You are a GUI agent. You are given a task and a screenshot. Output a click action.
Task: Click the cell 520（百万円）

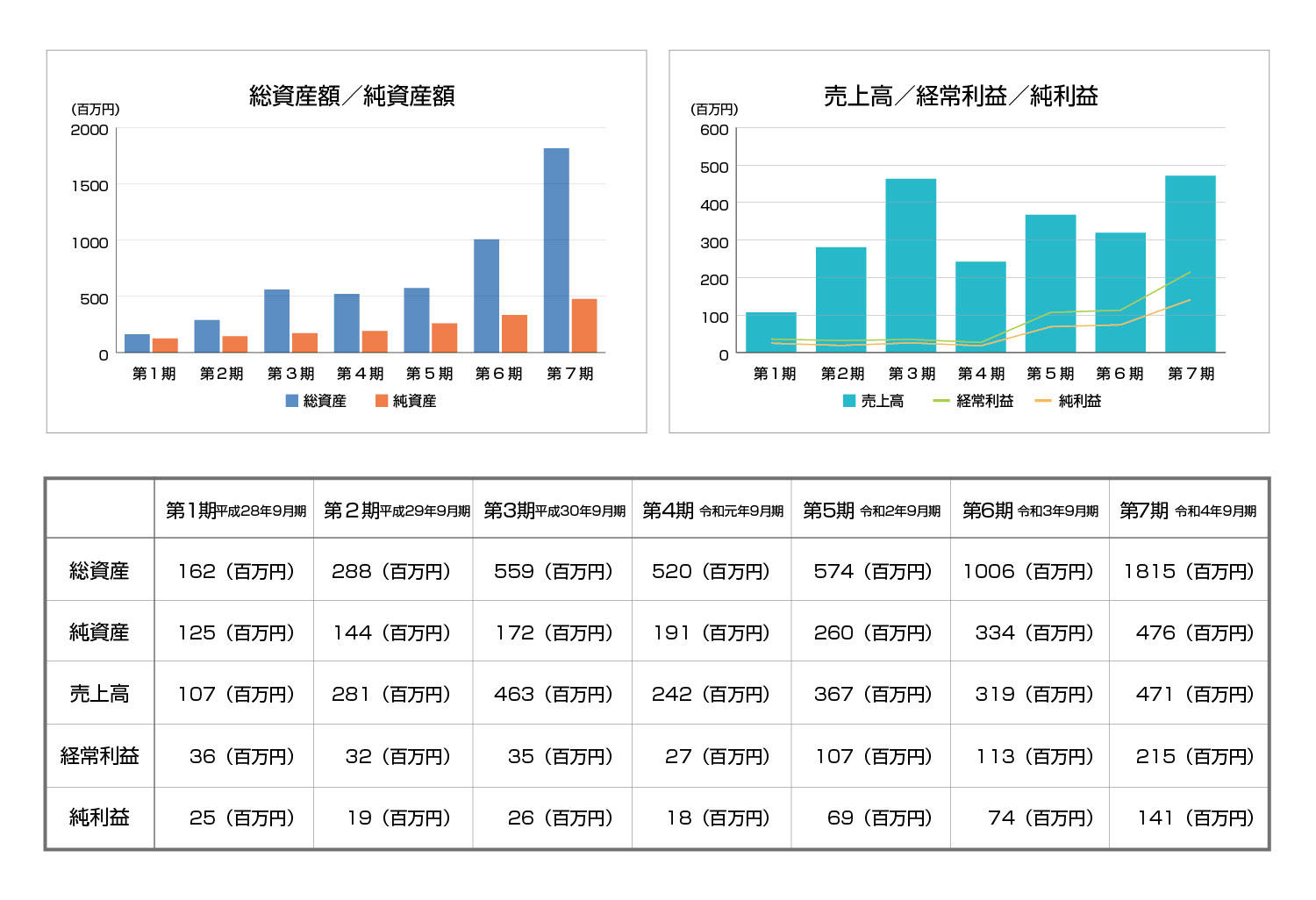tap(712, 571)
